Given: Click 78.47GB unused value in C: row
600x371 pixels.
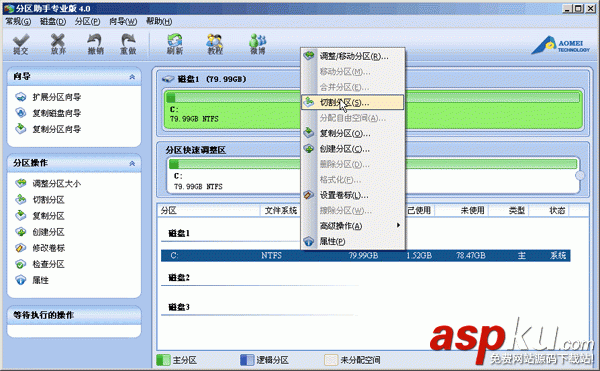Looking at the screenshot, I should pyautogui.click(x=471, y=255).
